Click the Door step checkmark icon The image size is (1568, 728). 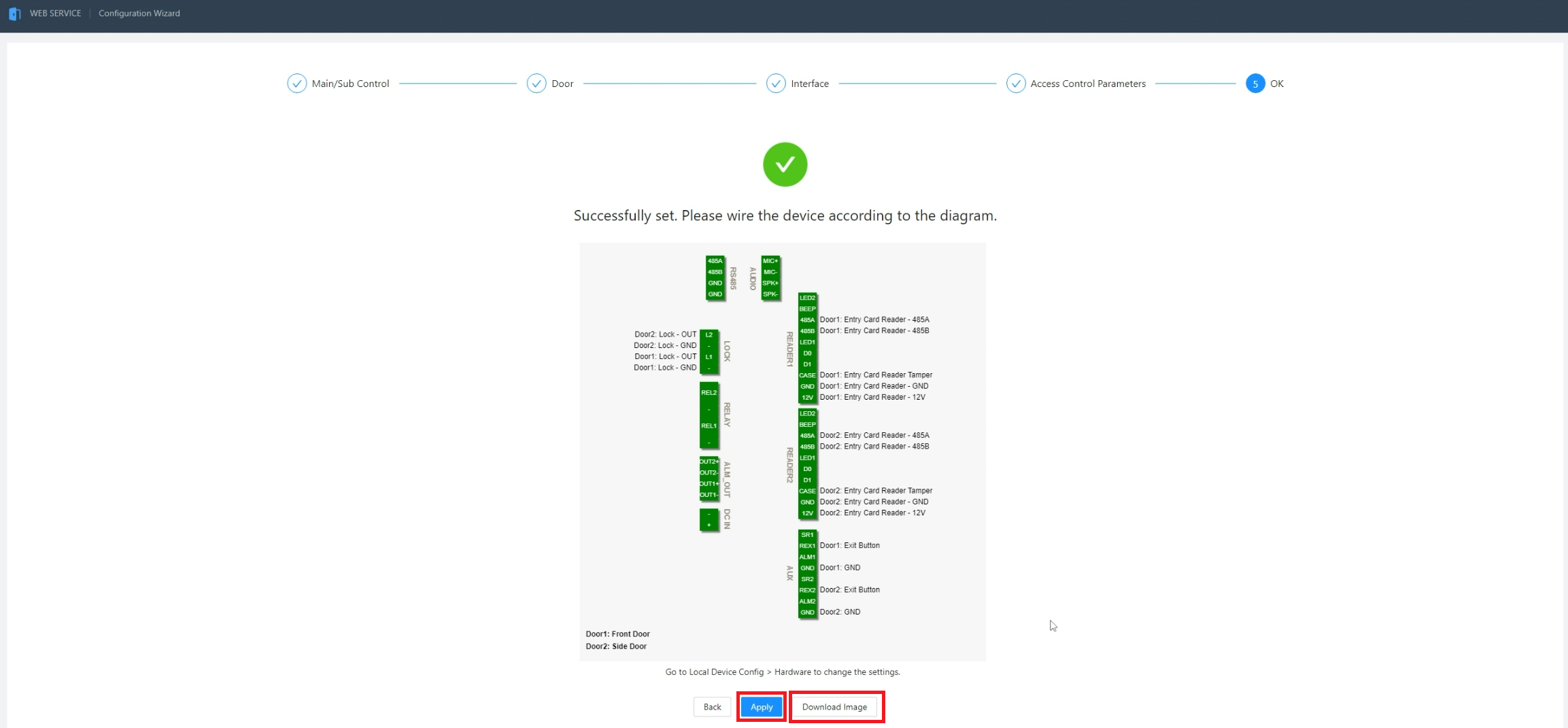[x=536, y=84]
